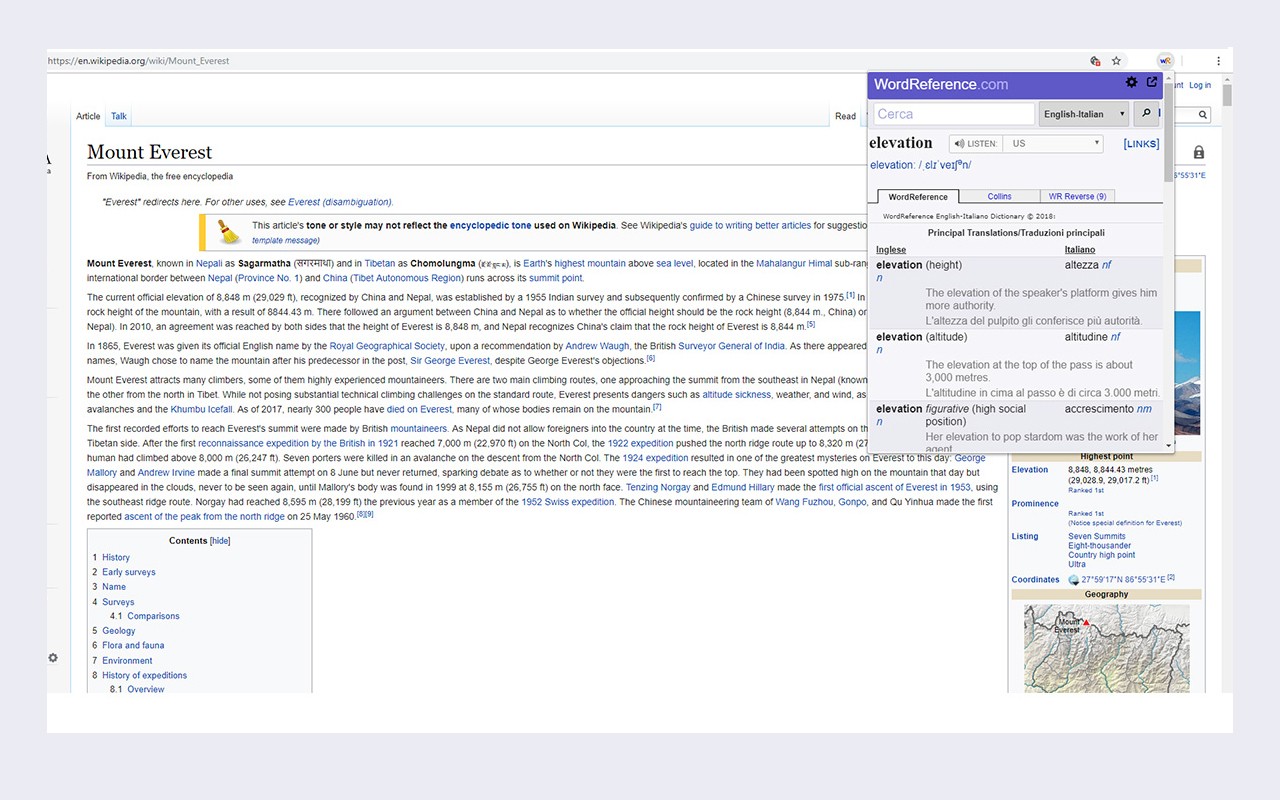Open the Sir George Everest link
Viewport: 1280px width, 800px height.
[x=450, y=361]
